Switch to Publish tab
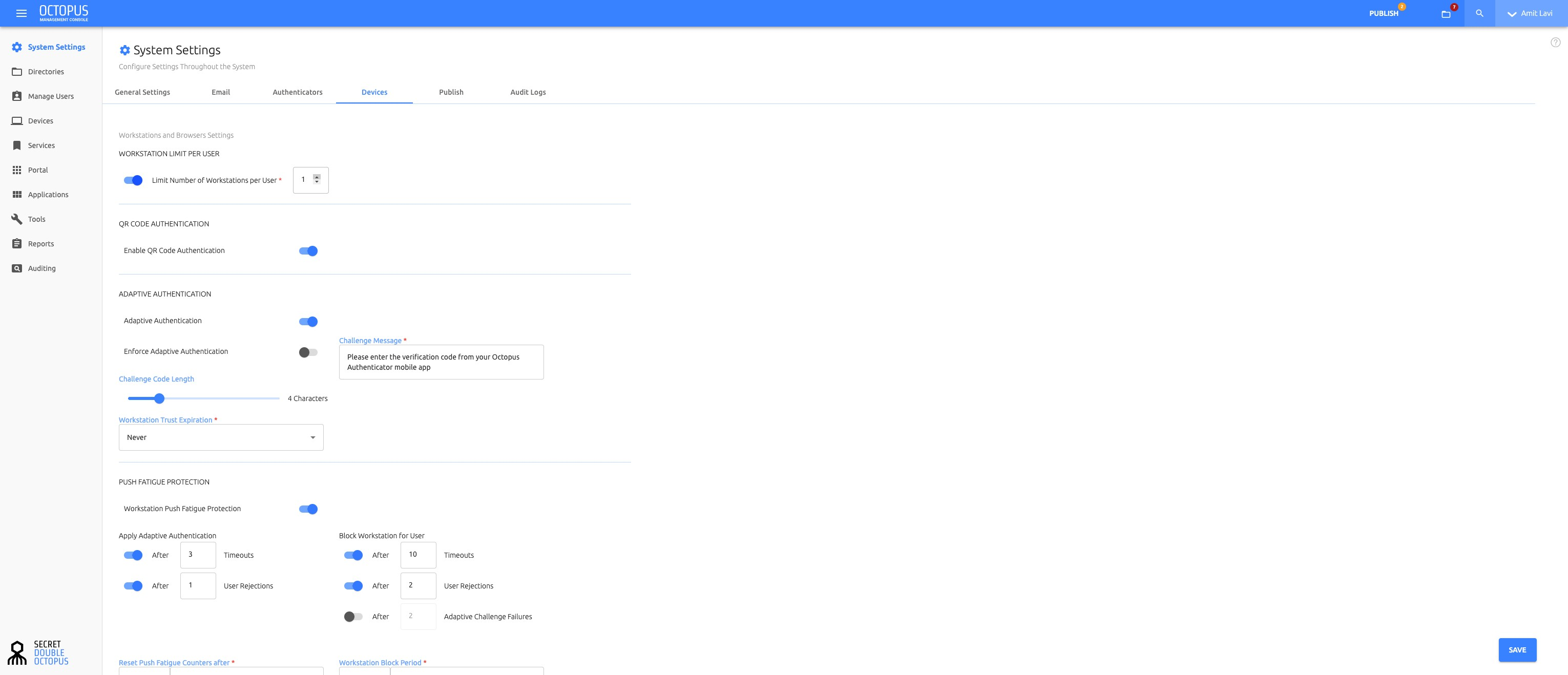The width and height of the screenshot is (1568, 675). [x=451, y=93]
